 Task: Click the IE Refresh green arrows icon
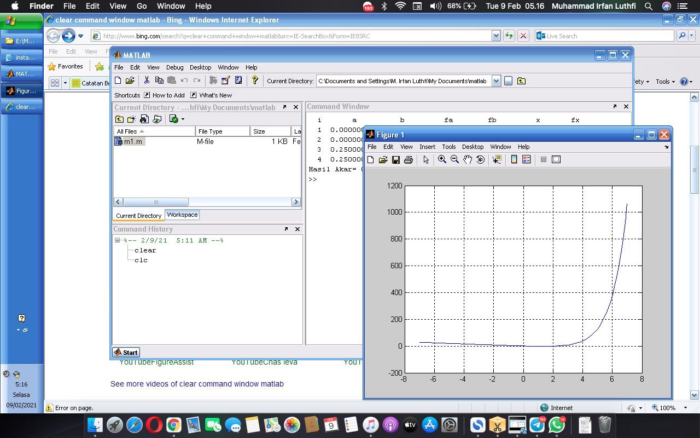point(509,36)
